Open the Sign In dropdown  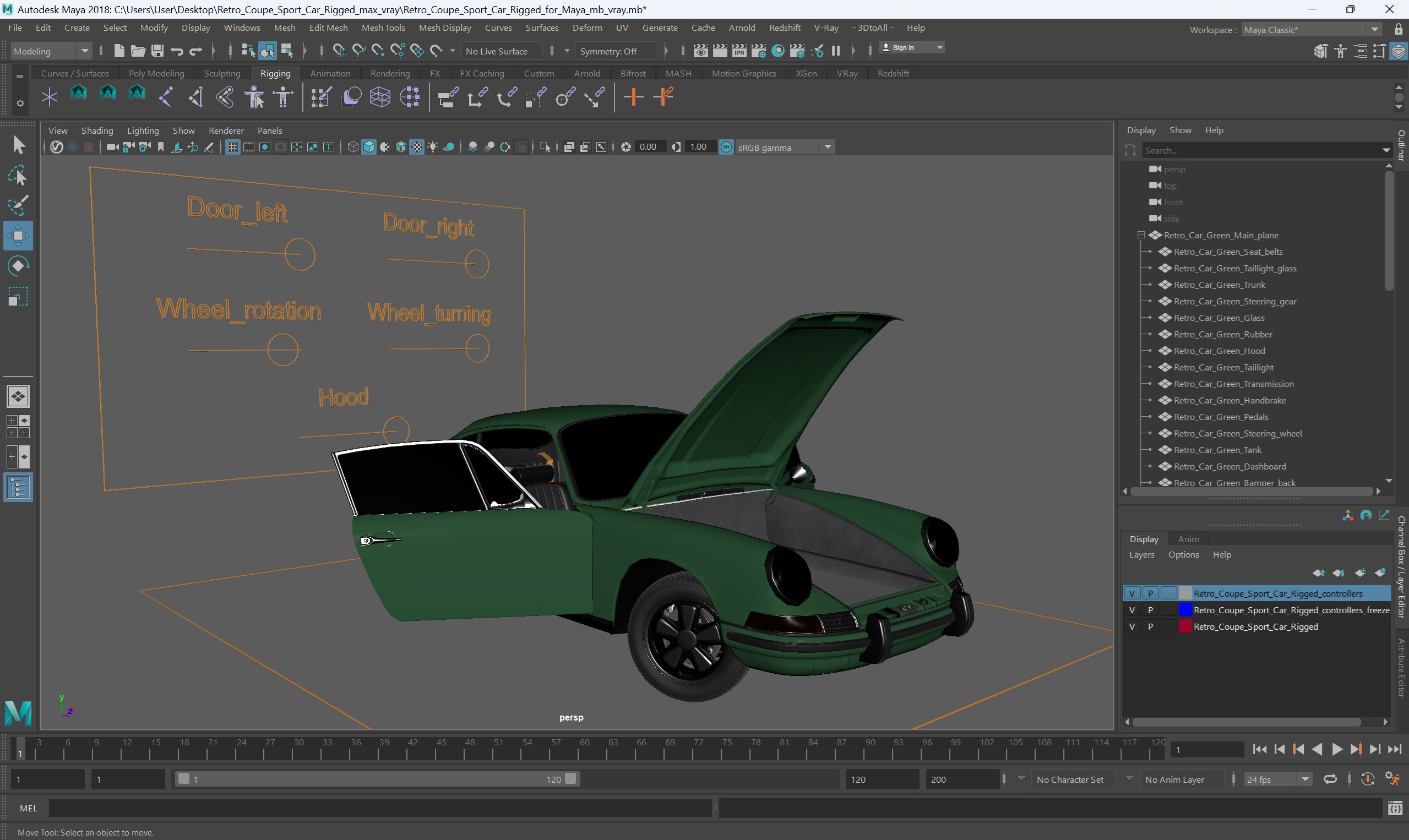[912, 47]
